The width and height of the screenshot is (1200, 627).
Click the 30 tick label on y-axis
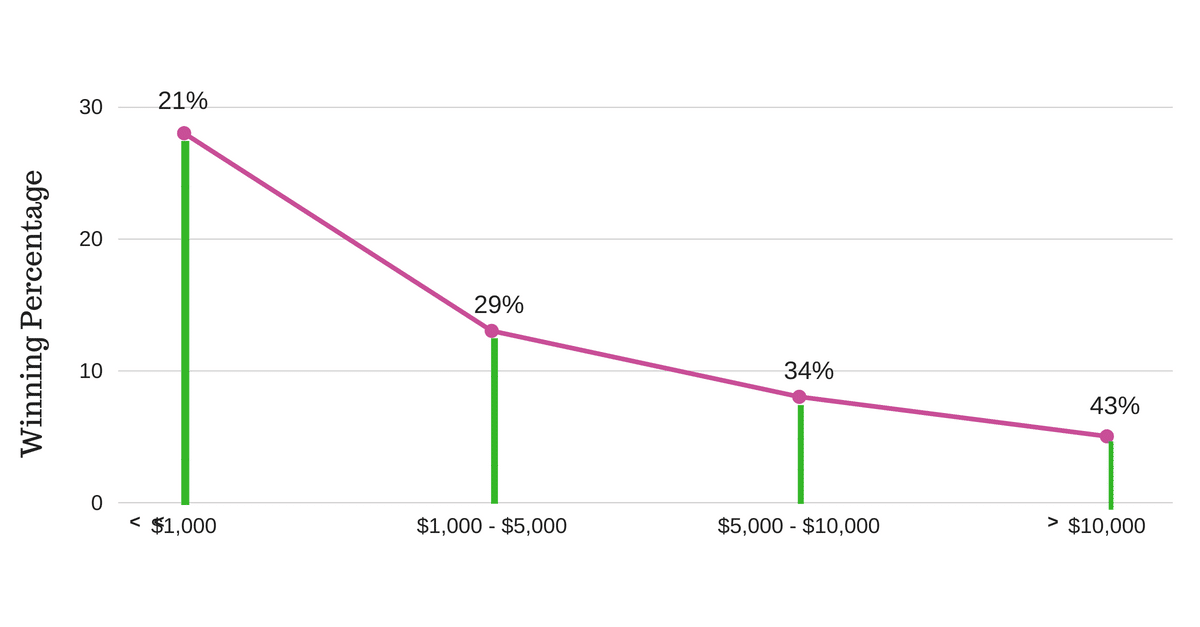(91, 107)
